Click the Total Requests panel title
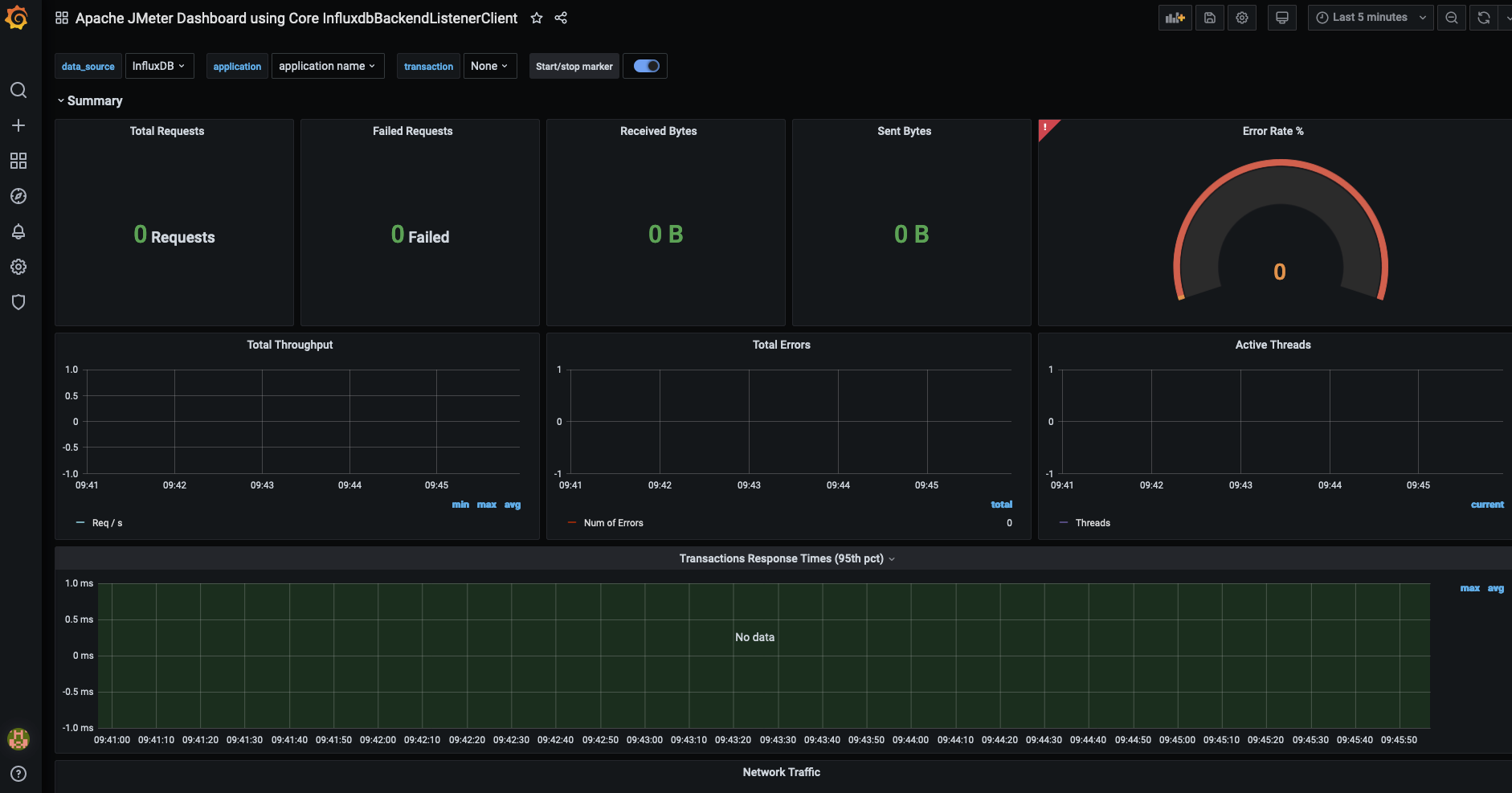The height and width of the screenshot is (793, 1512). pyautogui.click(x=167, y=131)
